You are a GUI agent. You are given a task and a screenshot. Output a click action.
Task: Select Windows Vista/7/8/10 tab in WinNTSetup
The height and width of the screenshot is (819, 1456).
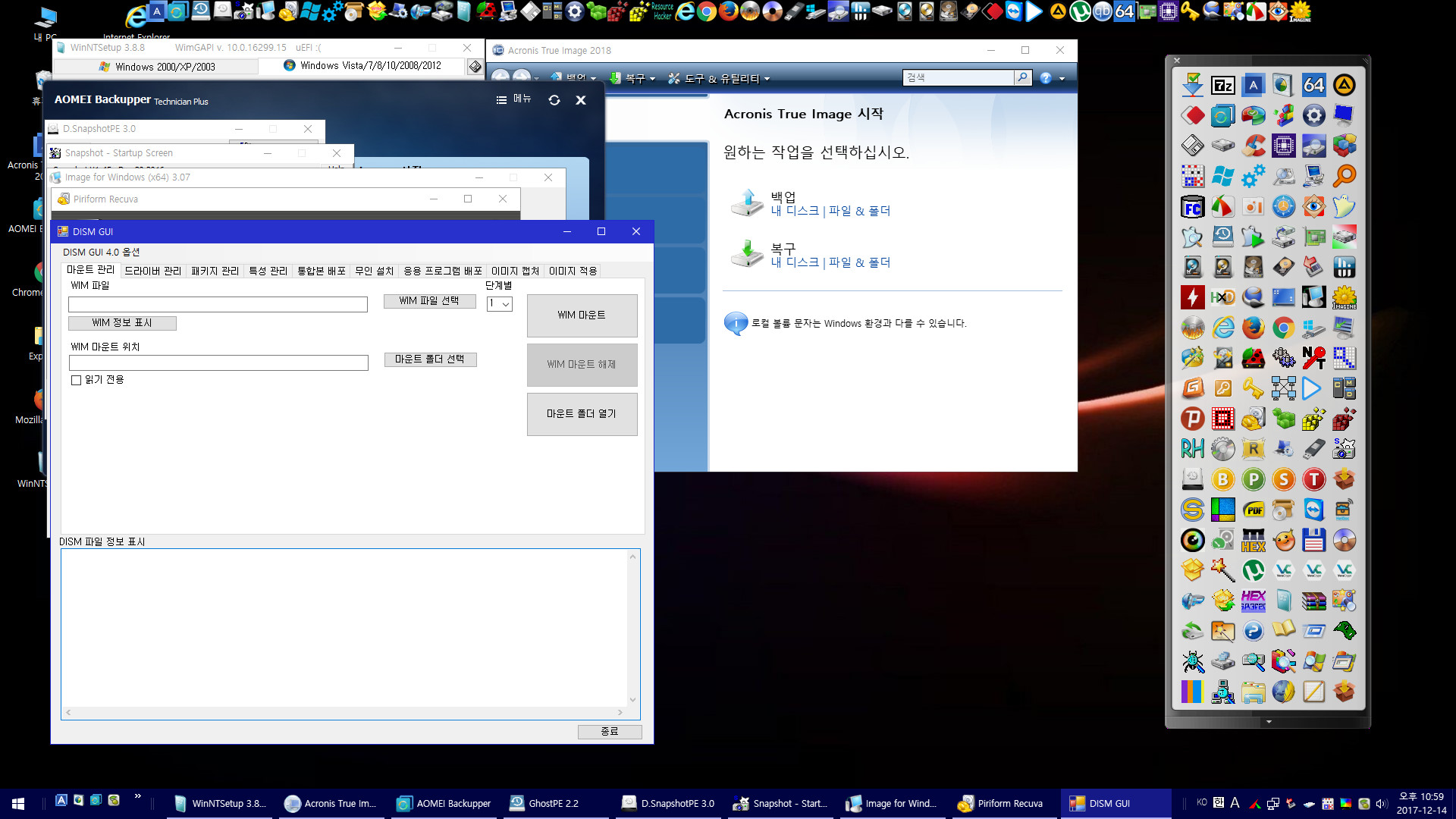pos(362,66)
